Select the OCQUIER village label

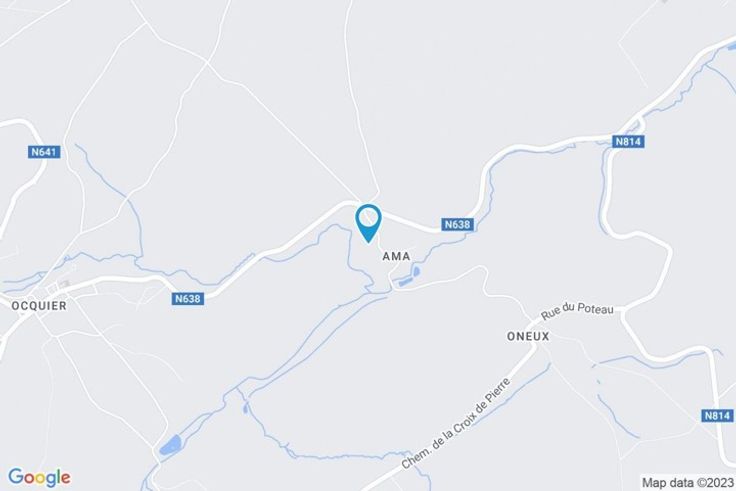39,306
